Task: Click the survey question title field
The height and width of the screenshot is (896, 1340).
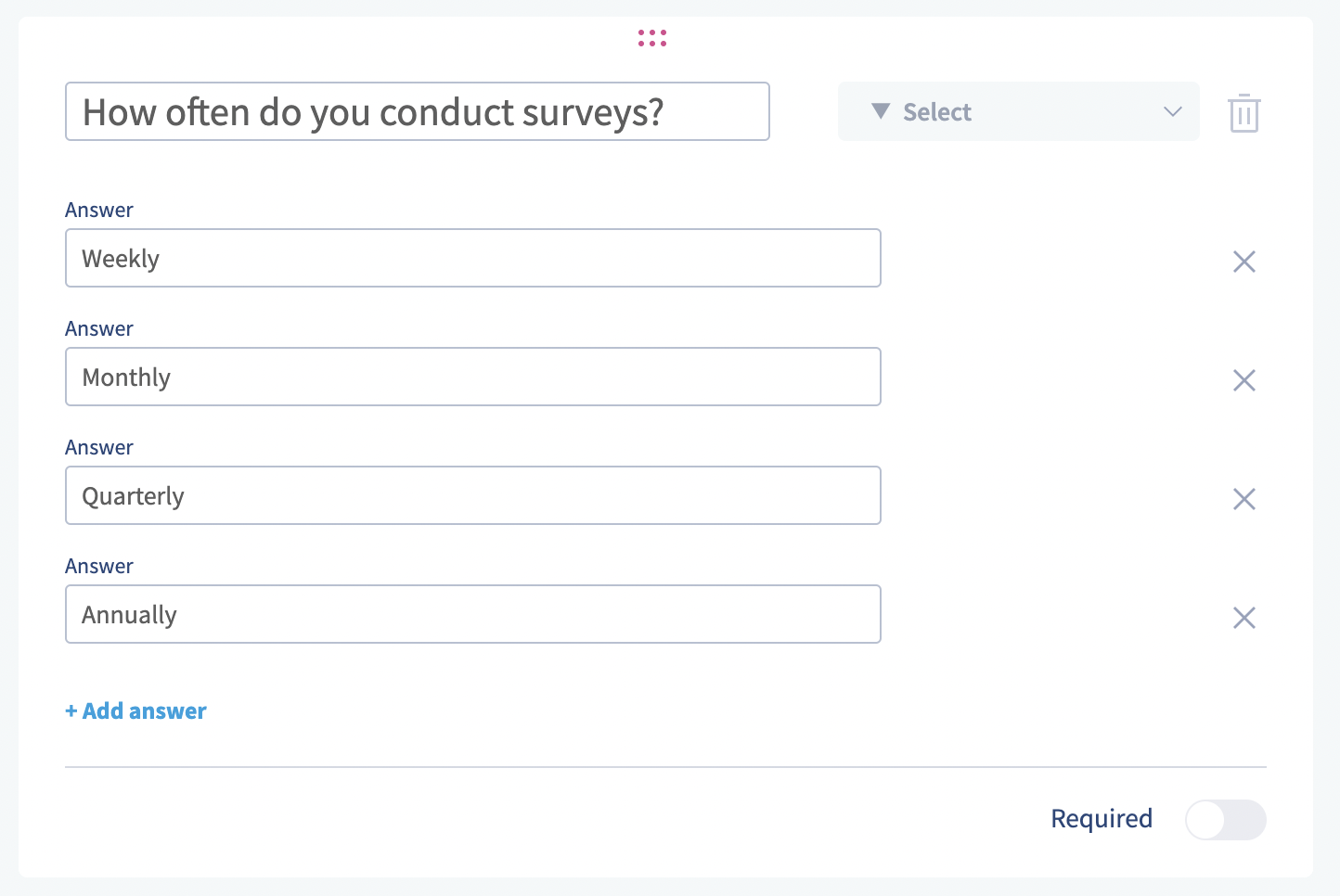Action: 417,111
